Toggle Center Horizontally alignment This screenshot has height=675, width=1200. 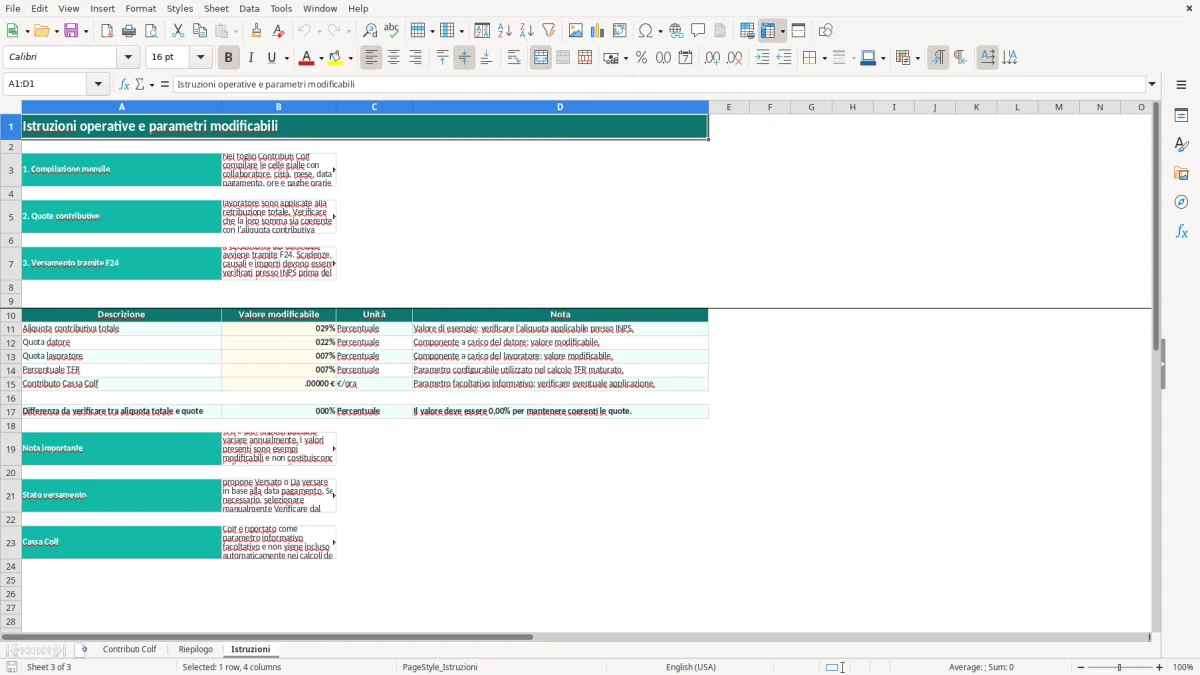394,58
